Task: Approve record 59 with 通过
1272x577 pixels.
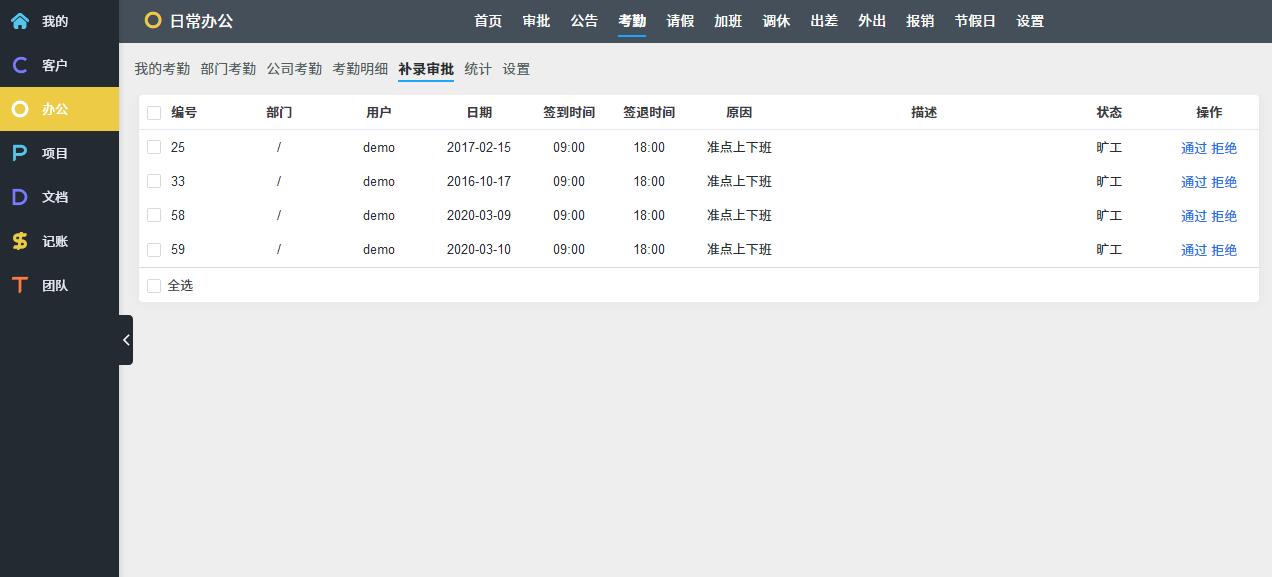Action: (x=1194, y=250)
